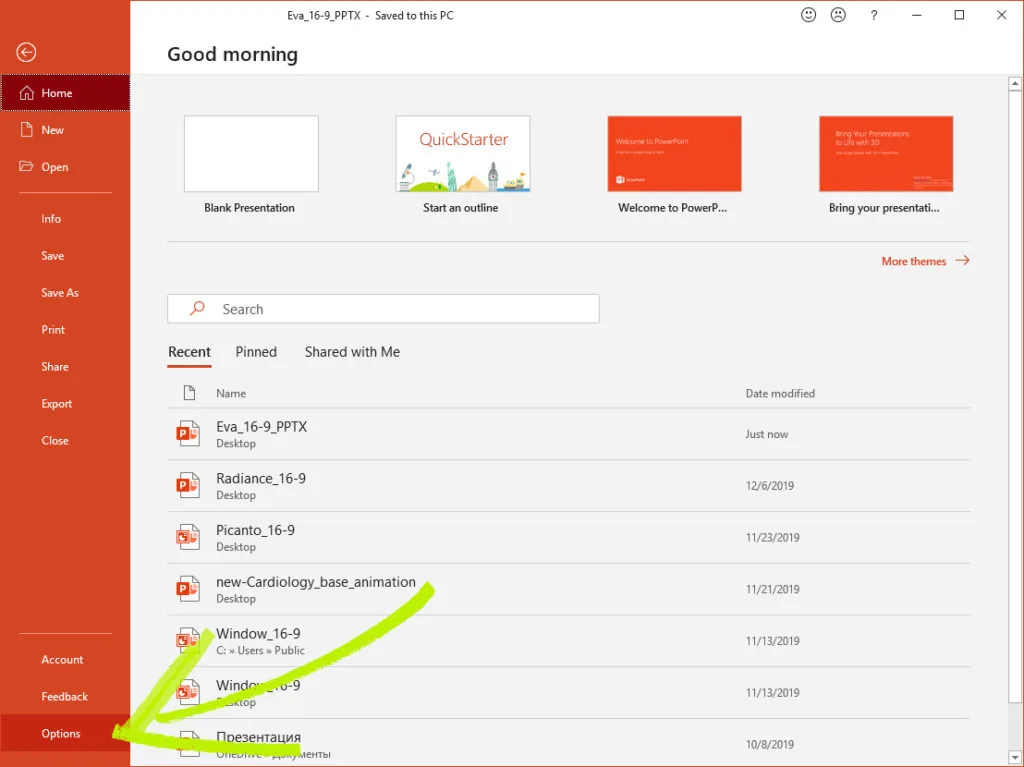Click PowerPoint file icon for Eva_16-9_PPTX
The image size is (1024, 767).
pos(188,433)
